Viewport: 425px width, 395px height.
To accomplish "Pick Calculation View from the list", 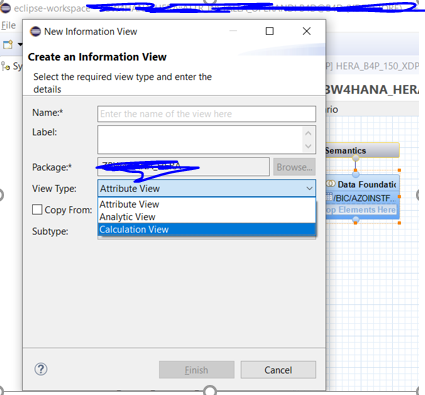I will [x=206, y=229].
